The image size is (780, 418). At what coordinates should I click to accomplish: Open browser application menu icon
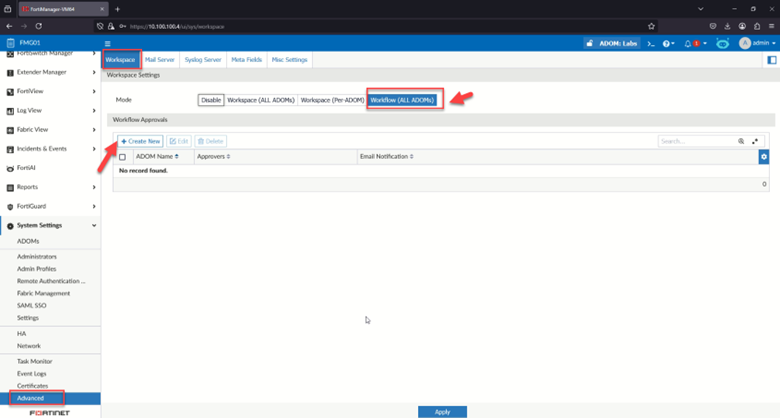[771, 26]
